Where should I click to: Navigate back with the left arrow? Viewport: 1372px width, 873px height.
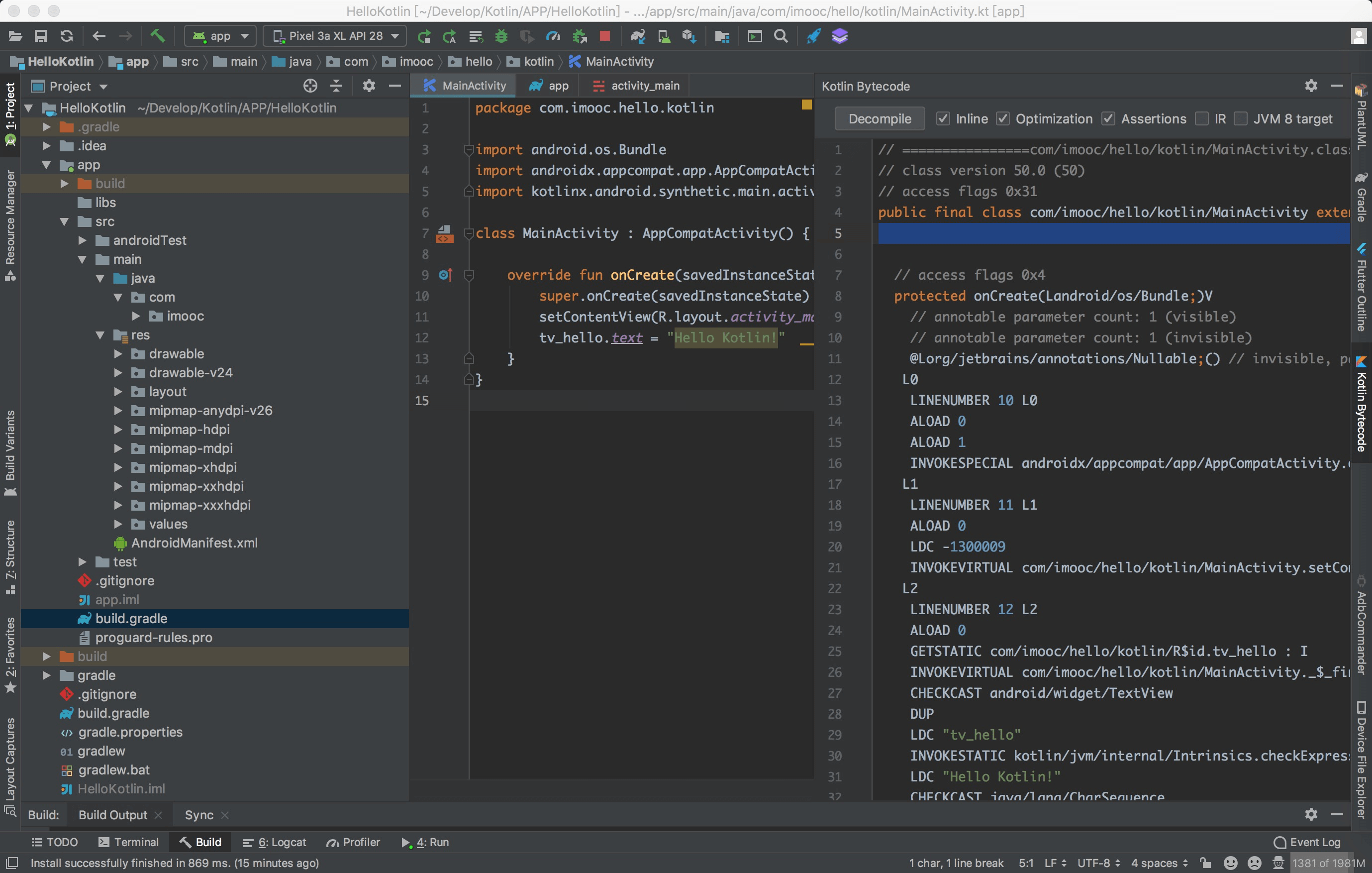pos(99,36)
